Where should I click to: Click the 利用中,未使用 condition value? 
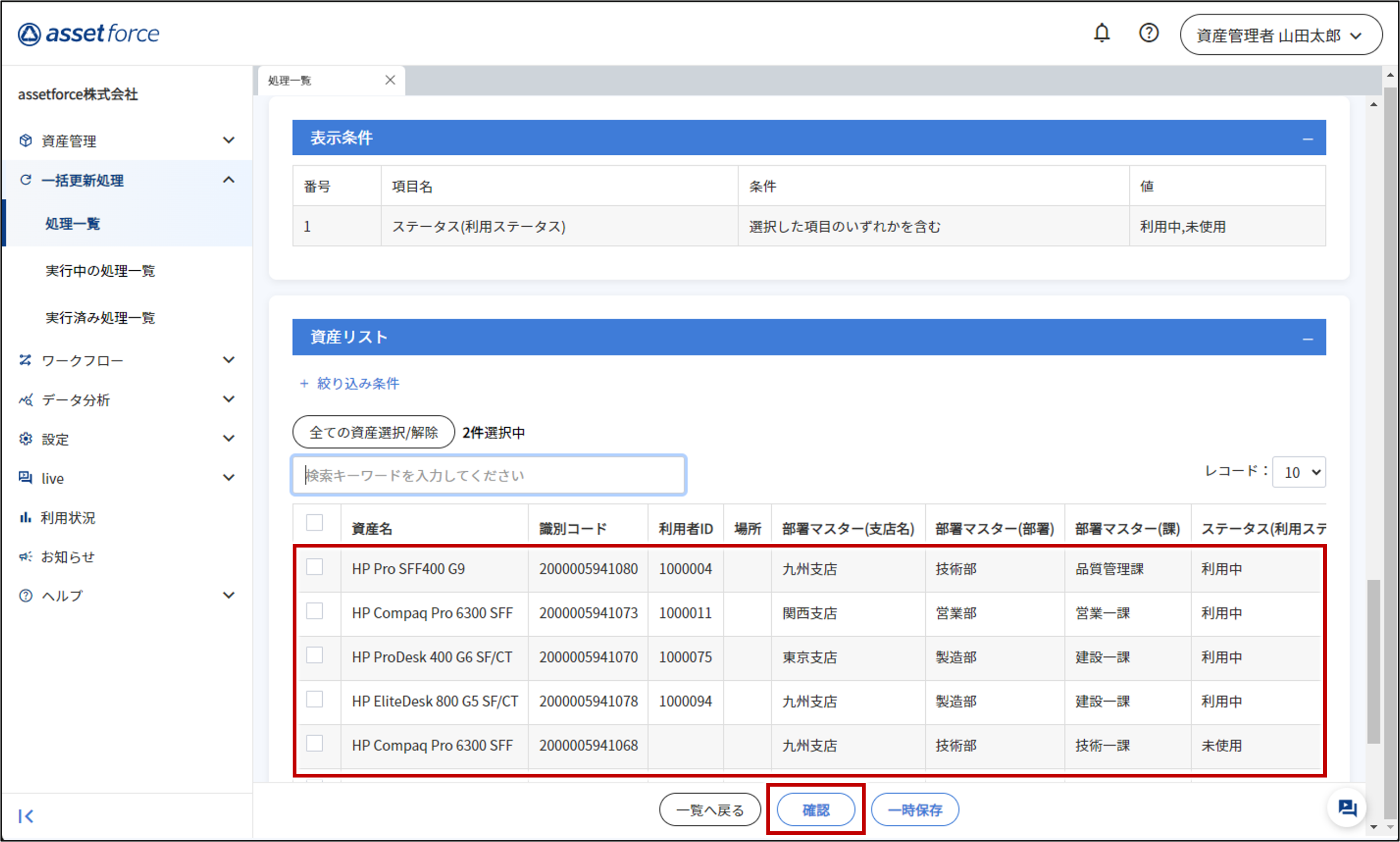1183,226
